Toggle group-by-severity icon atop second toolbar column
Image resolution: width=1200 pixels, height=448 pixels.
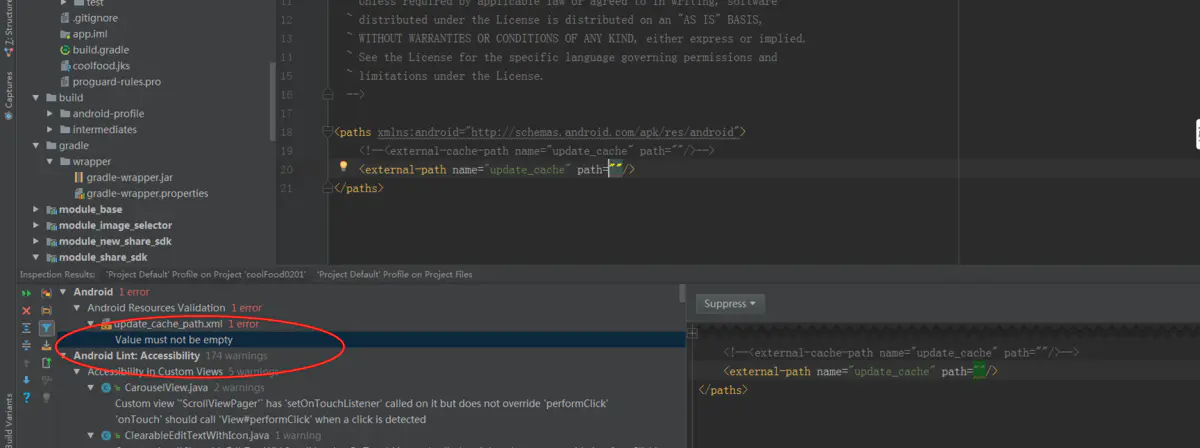point(46,293)
